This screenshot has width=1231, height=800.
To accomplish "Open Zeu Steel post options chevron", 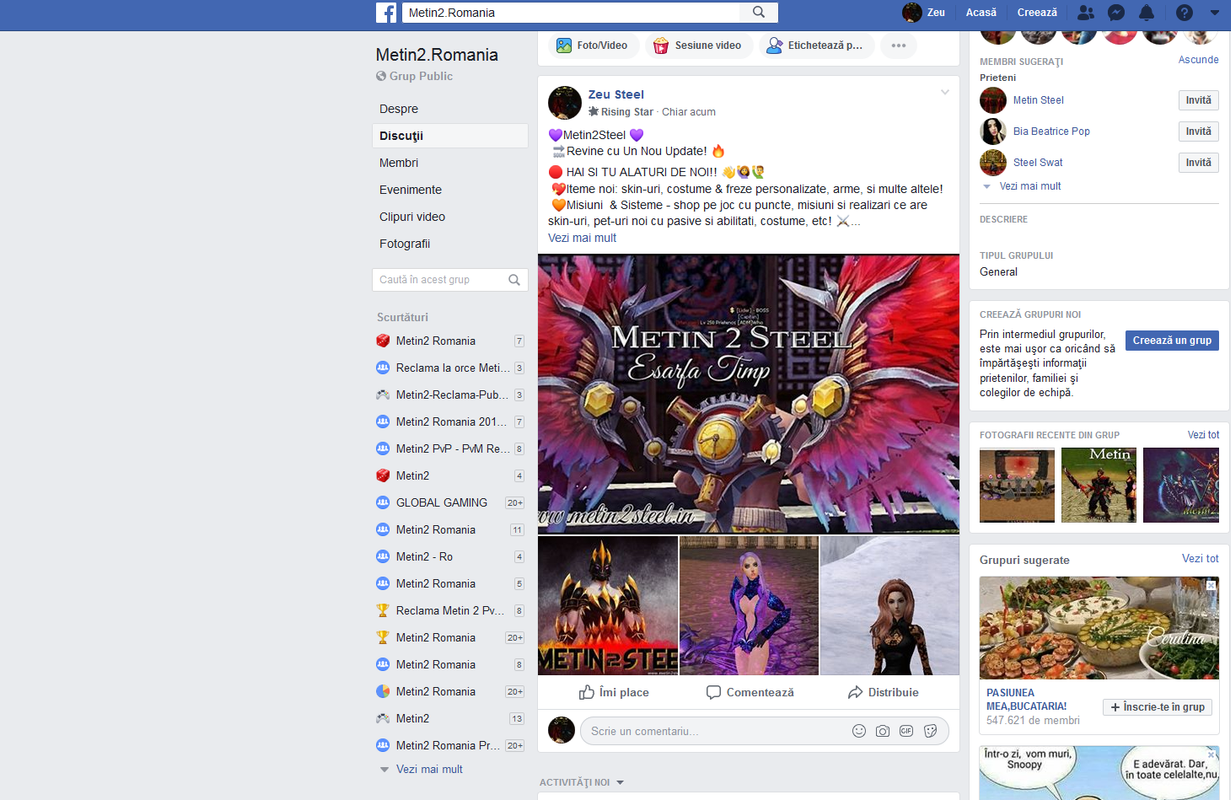I will coord(945,92).
